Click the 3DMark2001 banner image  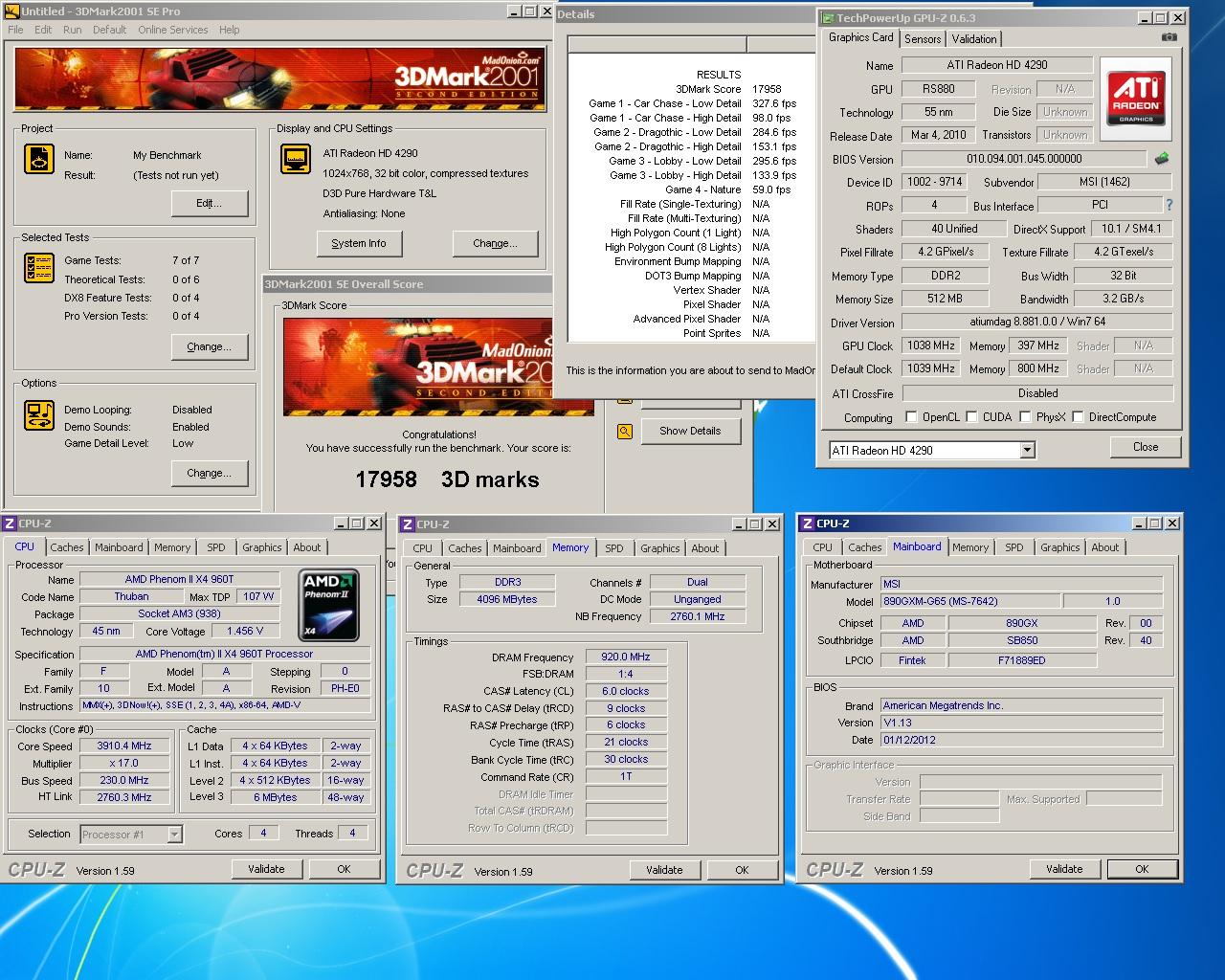(279, 78)
